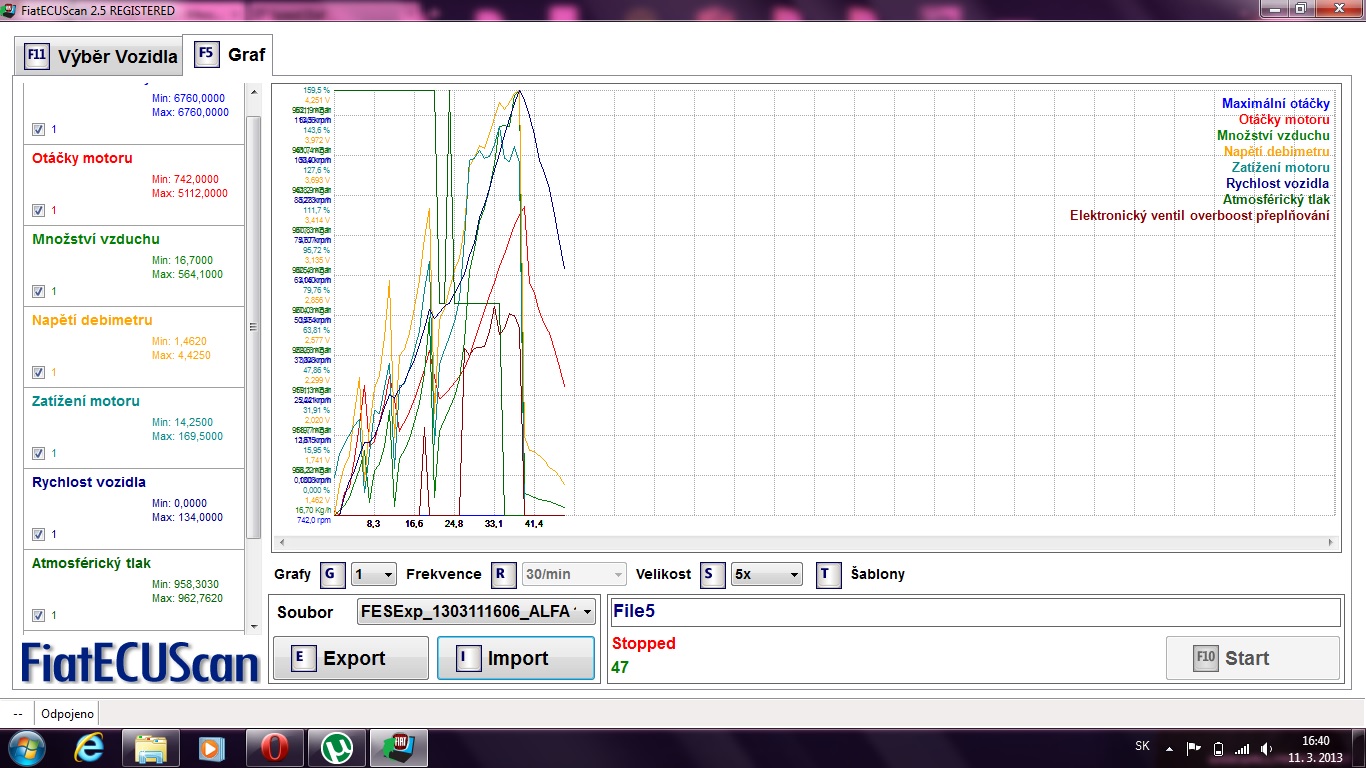Image resolution: width=1366 pixels, height=768 pixels.
Task: Expand the Velikost 5x dropdown
Action: coord(767,575)
